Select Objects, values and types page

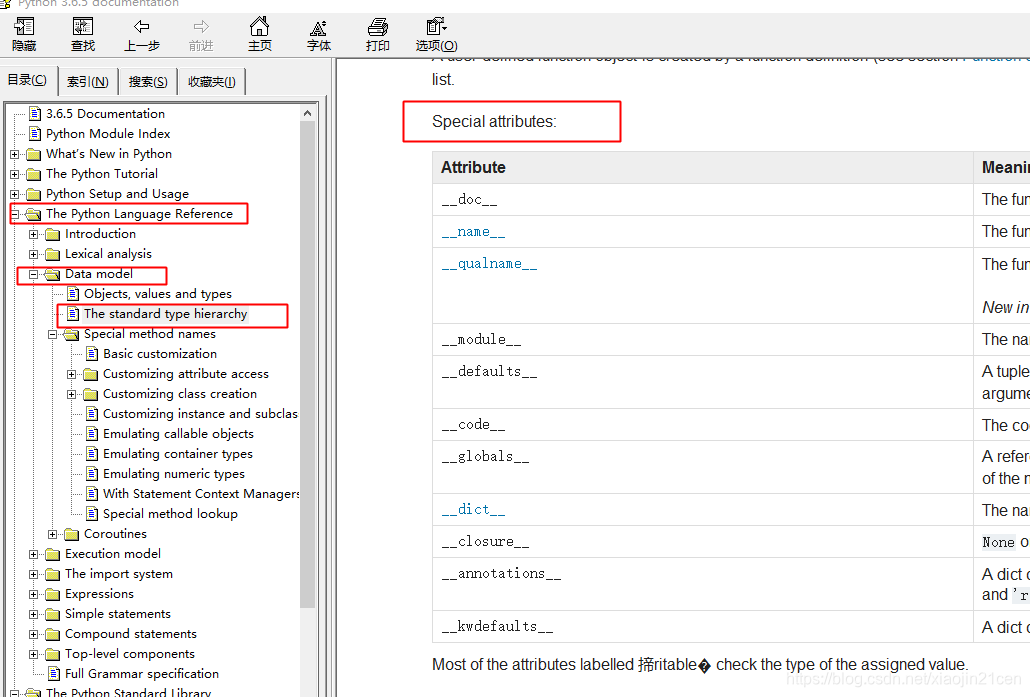[158, 294]
